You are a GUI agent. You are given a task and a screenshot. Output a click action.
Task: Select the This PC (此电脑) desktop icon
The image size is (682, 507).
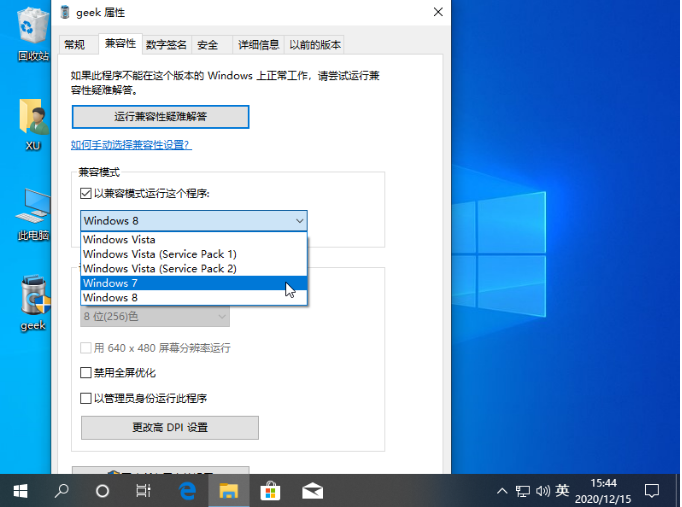(x=33, y=215)
